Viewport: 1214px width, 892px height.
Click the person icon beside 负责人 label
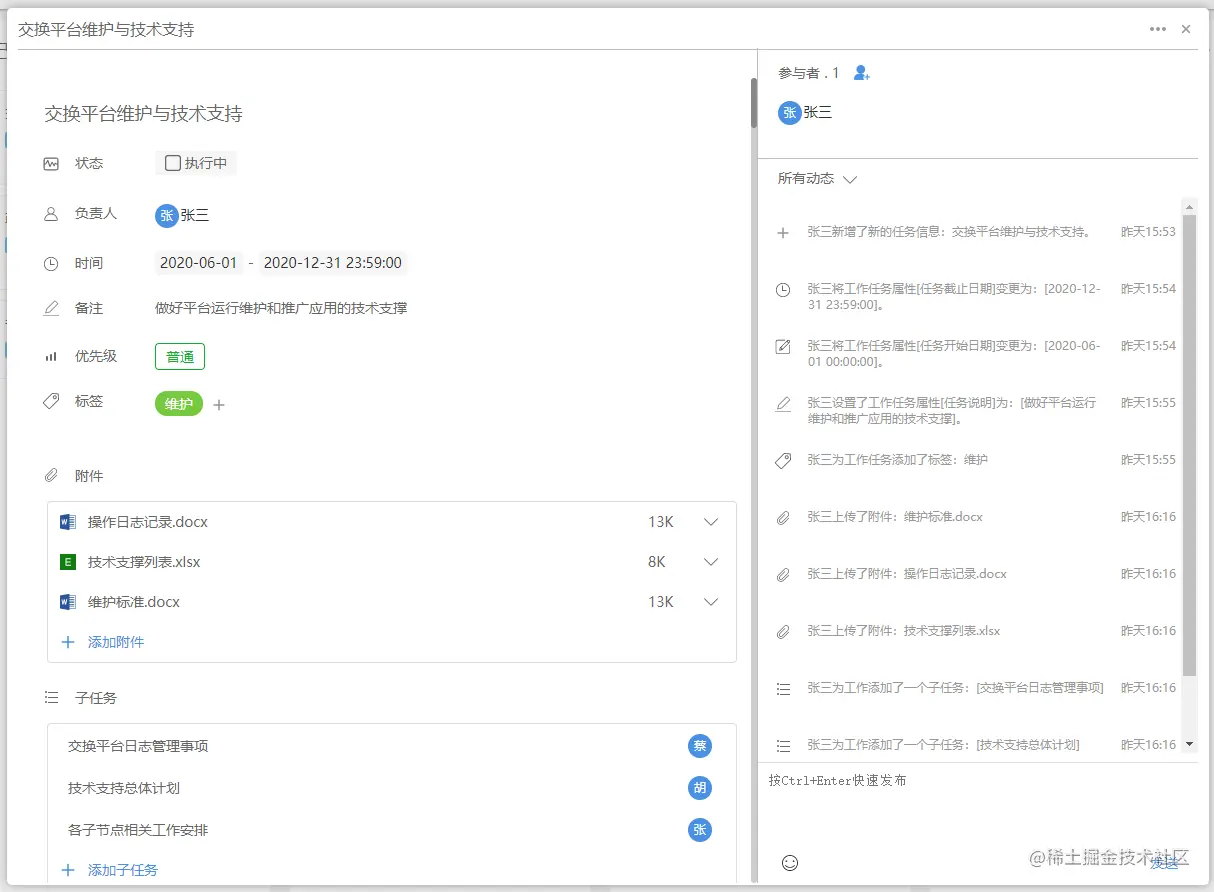click(51, 214)
